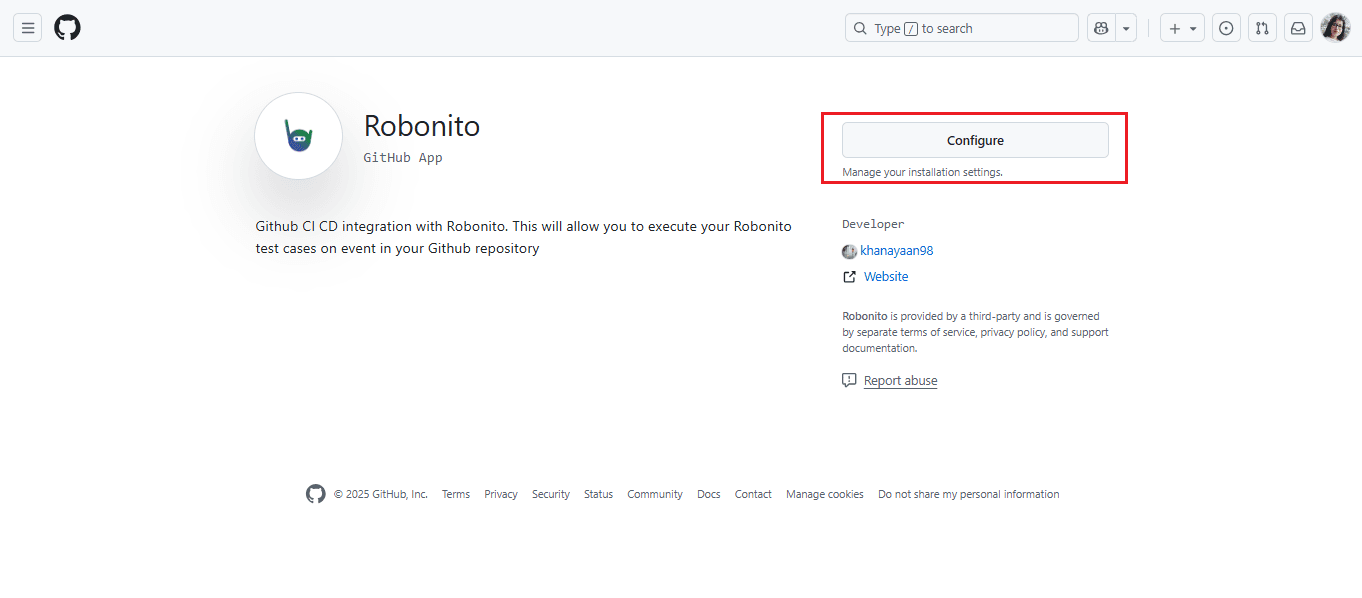The image size is (1362, 598).
Task: Click the magnifier icon in search box
Action: tap(860, 28)
